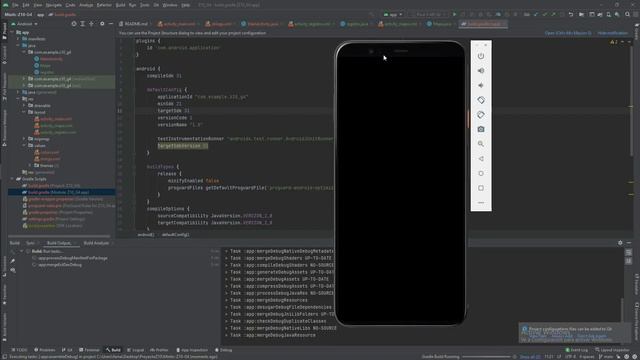This screenshot has height=360, width=640.
Task: Click Hide notification link
Action: point(613,33)
